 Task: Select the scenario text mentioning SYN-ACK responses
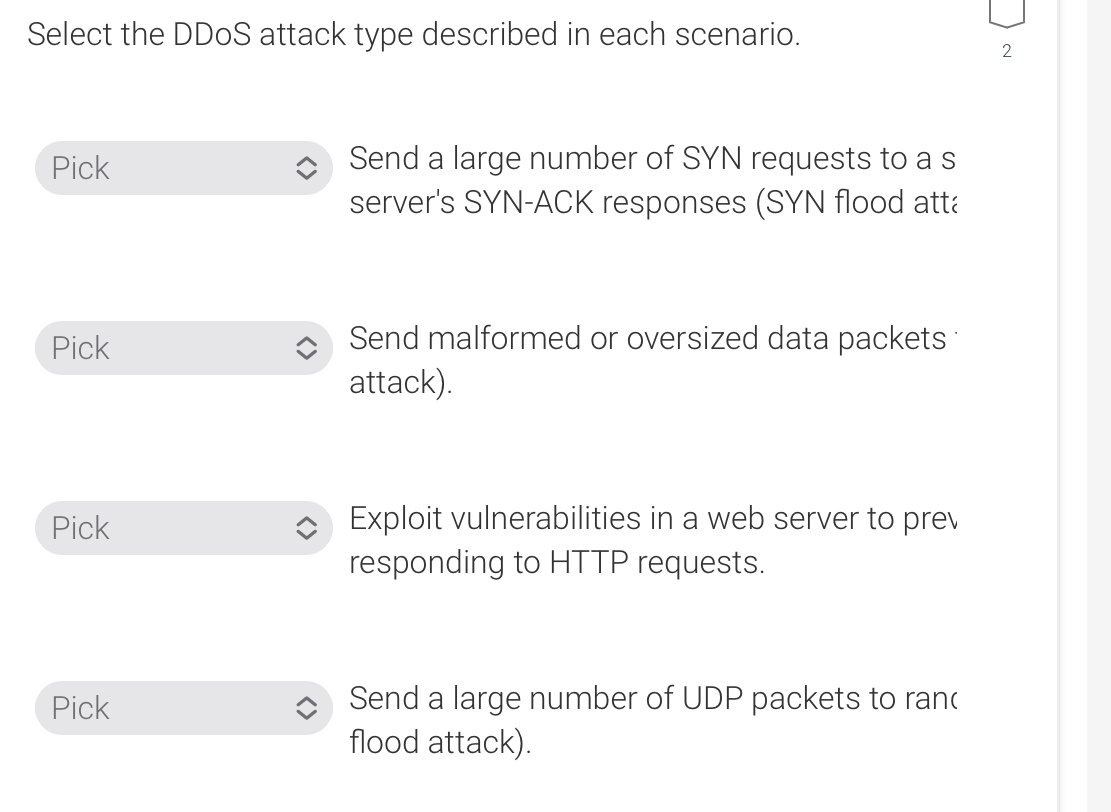[650, 180]
